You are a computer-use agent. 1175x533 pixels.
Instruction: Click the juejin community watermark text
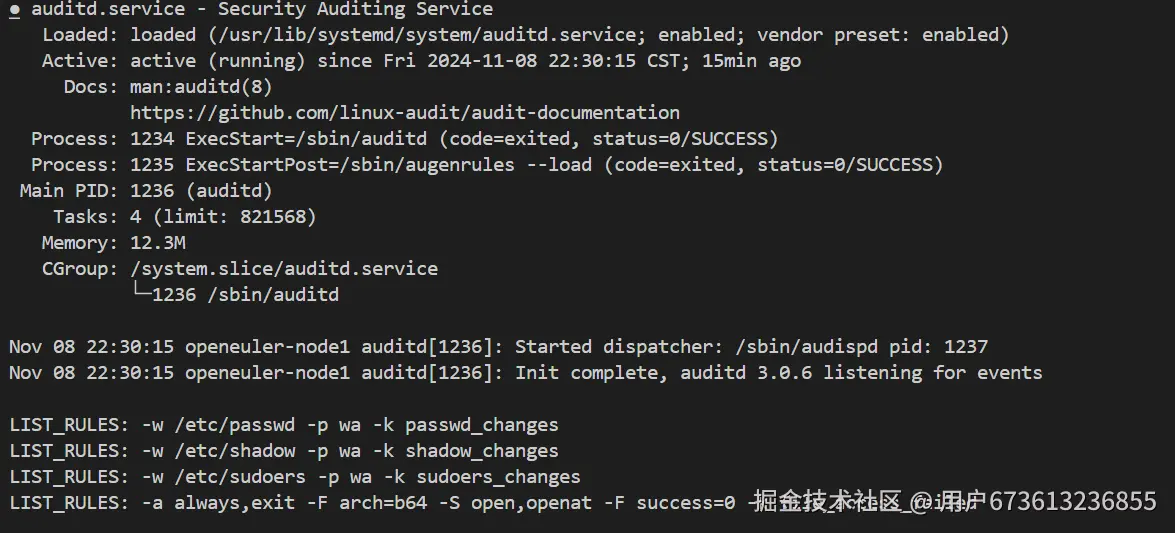955,501
